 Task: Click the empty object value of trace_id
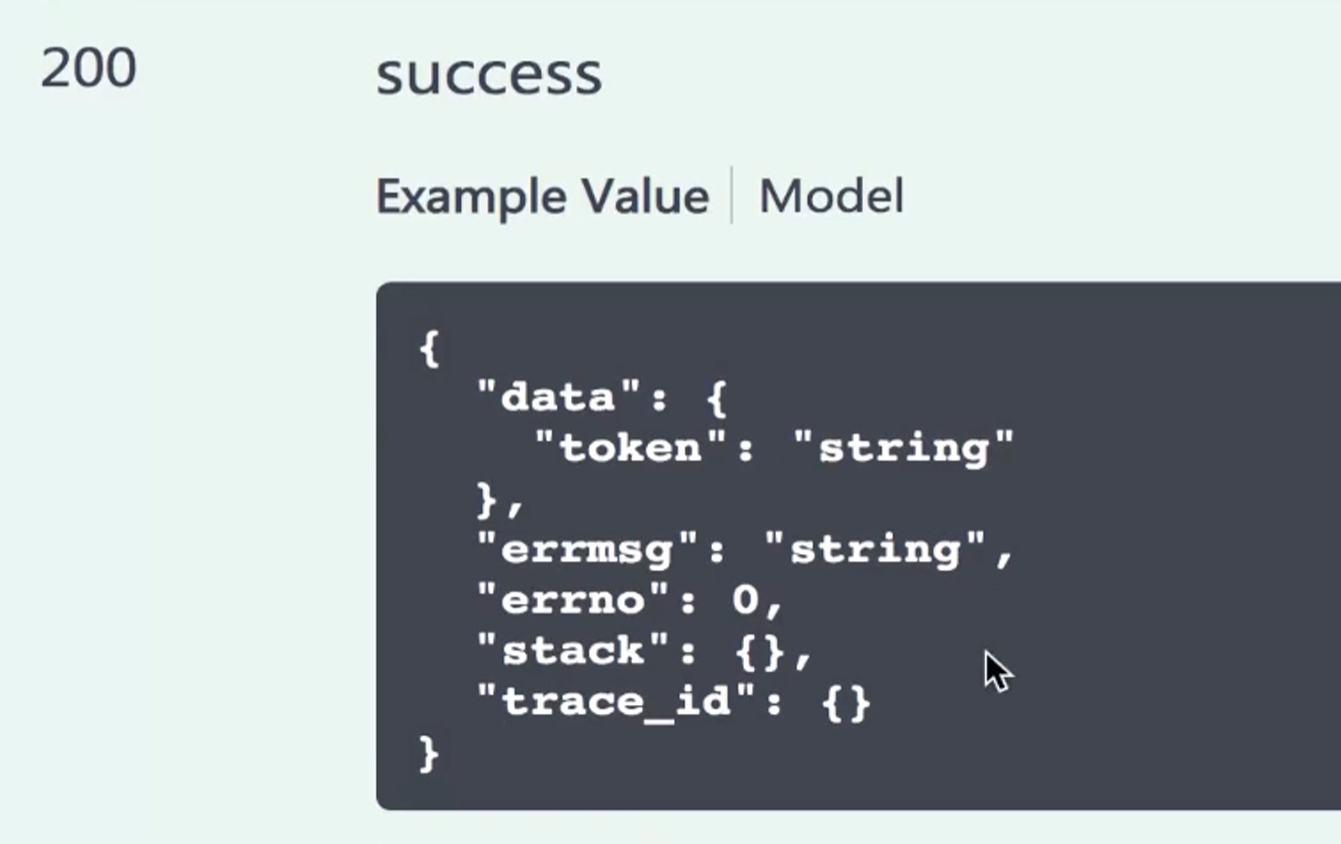pos(846,702)
